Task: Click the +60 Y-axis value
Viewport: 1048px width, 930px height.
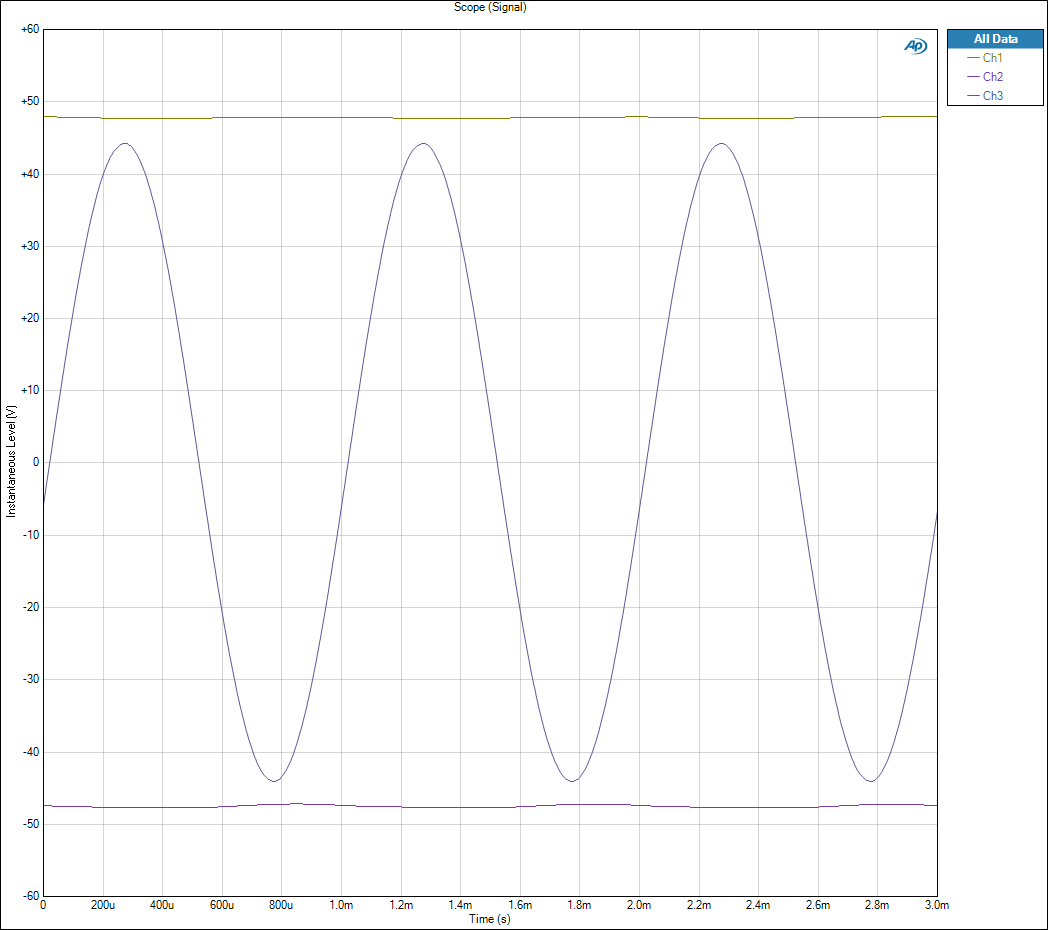Action: [30, 29]
